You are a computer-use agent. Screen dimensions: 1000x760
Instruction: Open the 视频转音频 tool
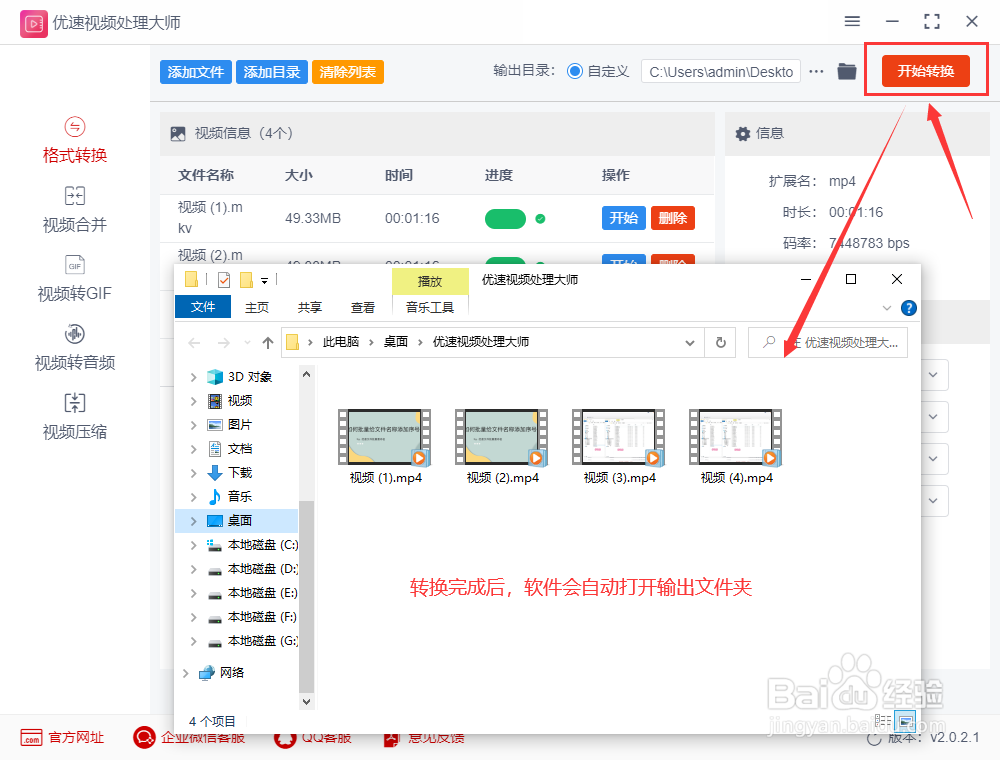click(74, 348)
